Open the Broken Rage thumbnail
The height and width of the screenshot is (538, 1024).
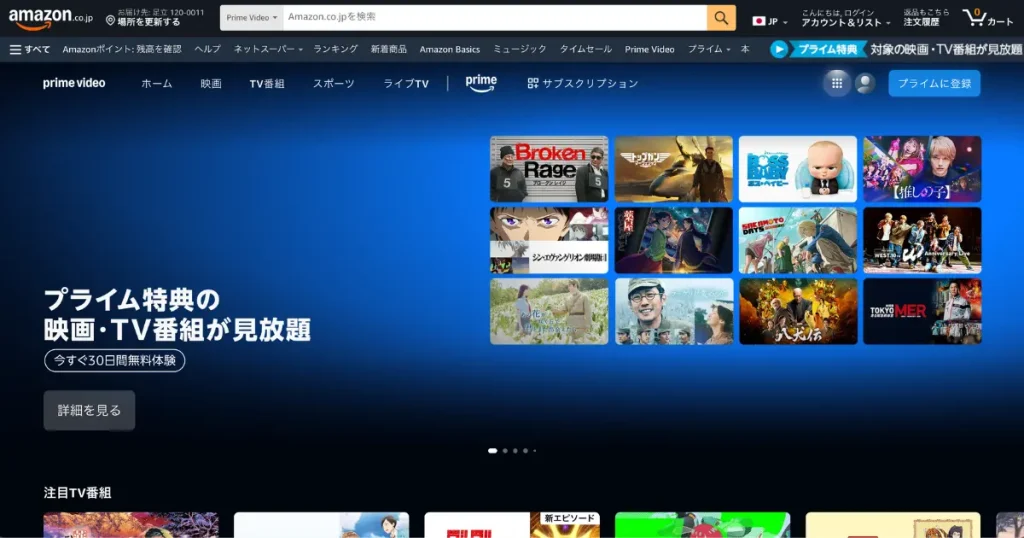tap(549, 169)
